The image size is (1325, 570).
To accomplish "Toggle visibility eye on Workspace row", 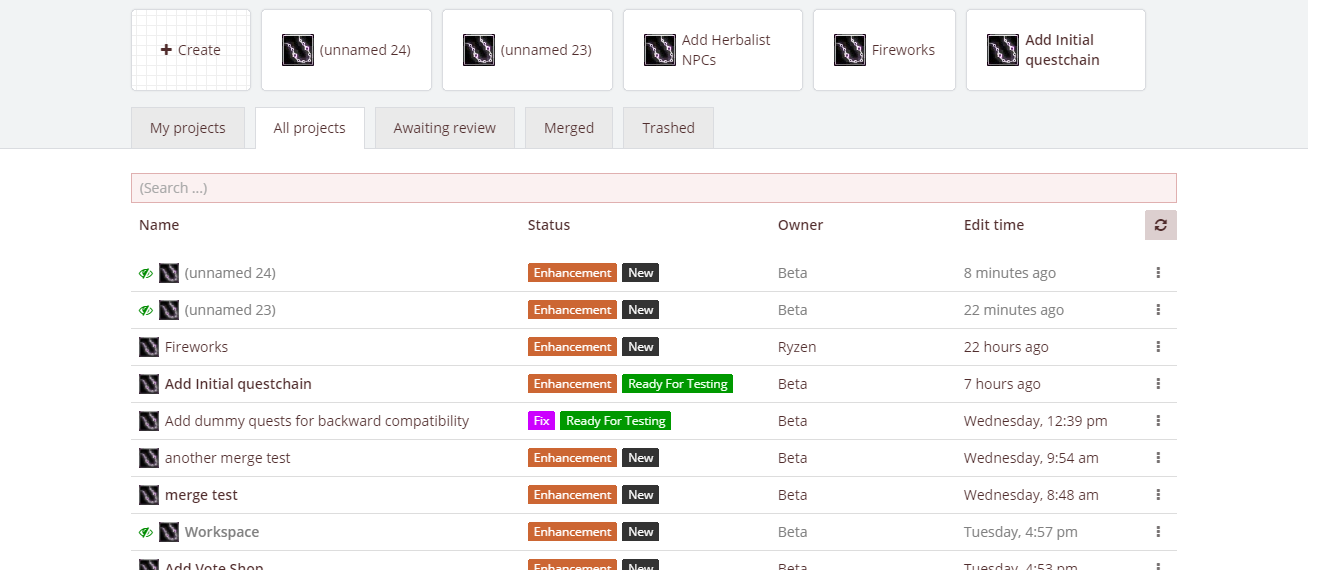I will 145,532.
